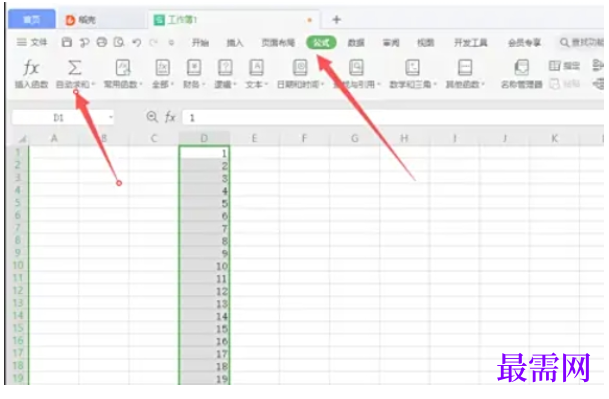
Task: Click cell D15 containing 15
Action: tap(204, 328)
